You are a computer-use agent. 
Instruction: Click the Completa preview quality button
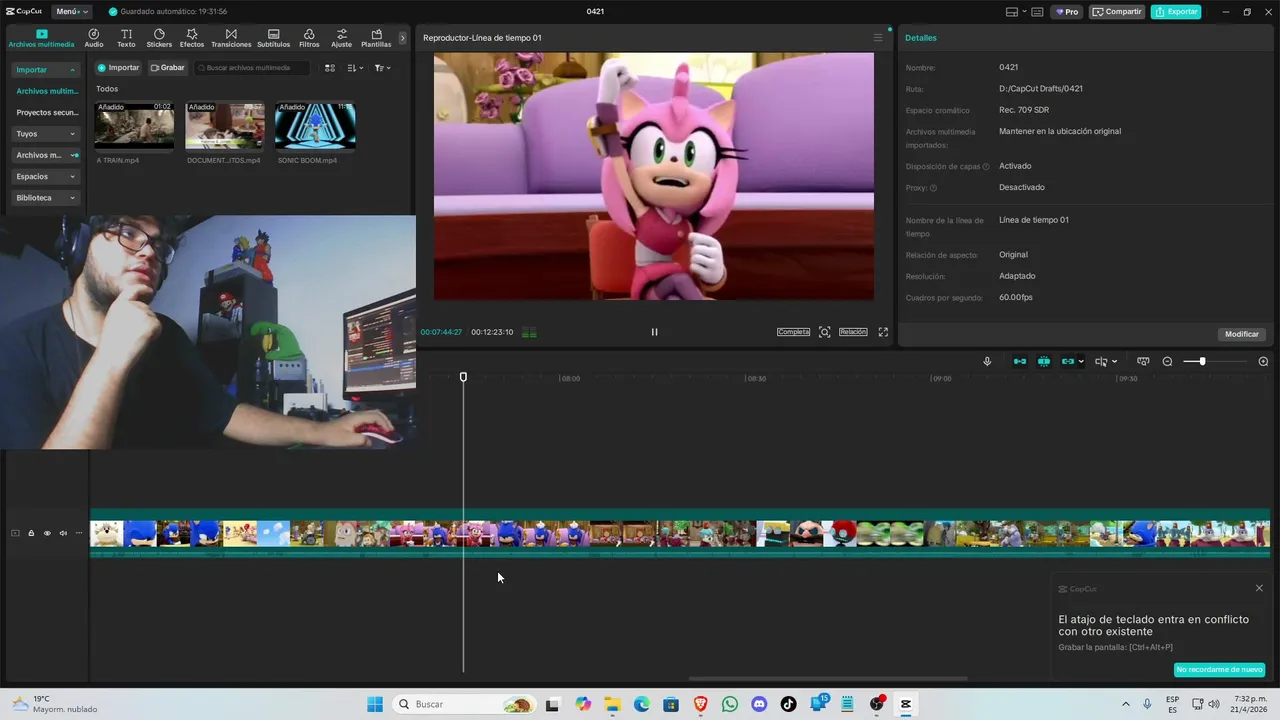pyautogui.click(x=793, y=332)
